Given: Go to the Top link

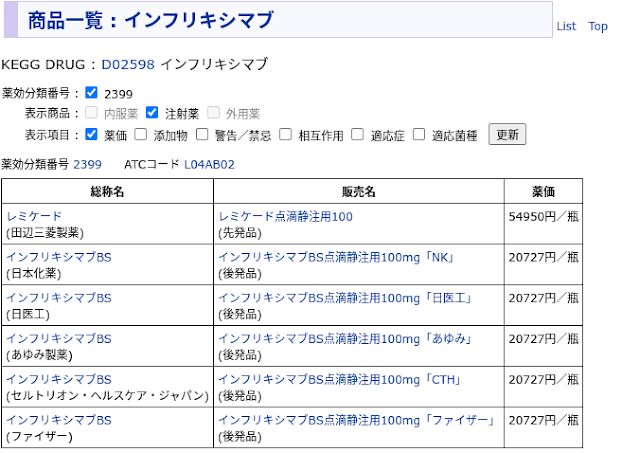Looking at the screenshot, I should [598, 26].
